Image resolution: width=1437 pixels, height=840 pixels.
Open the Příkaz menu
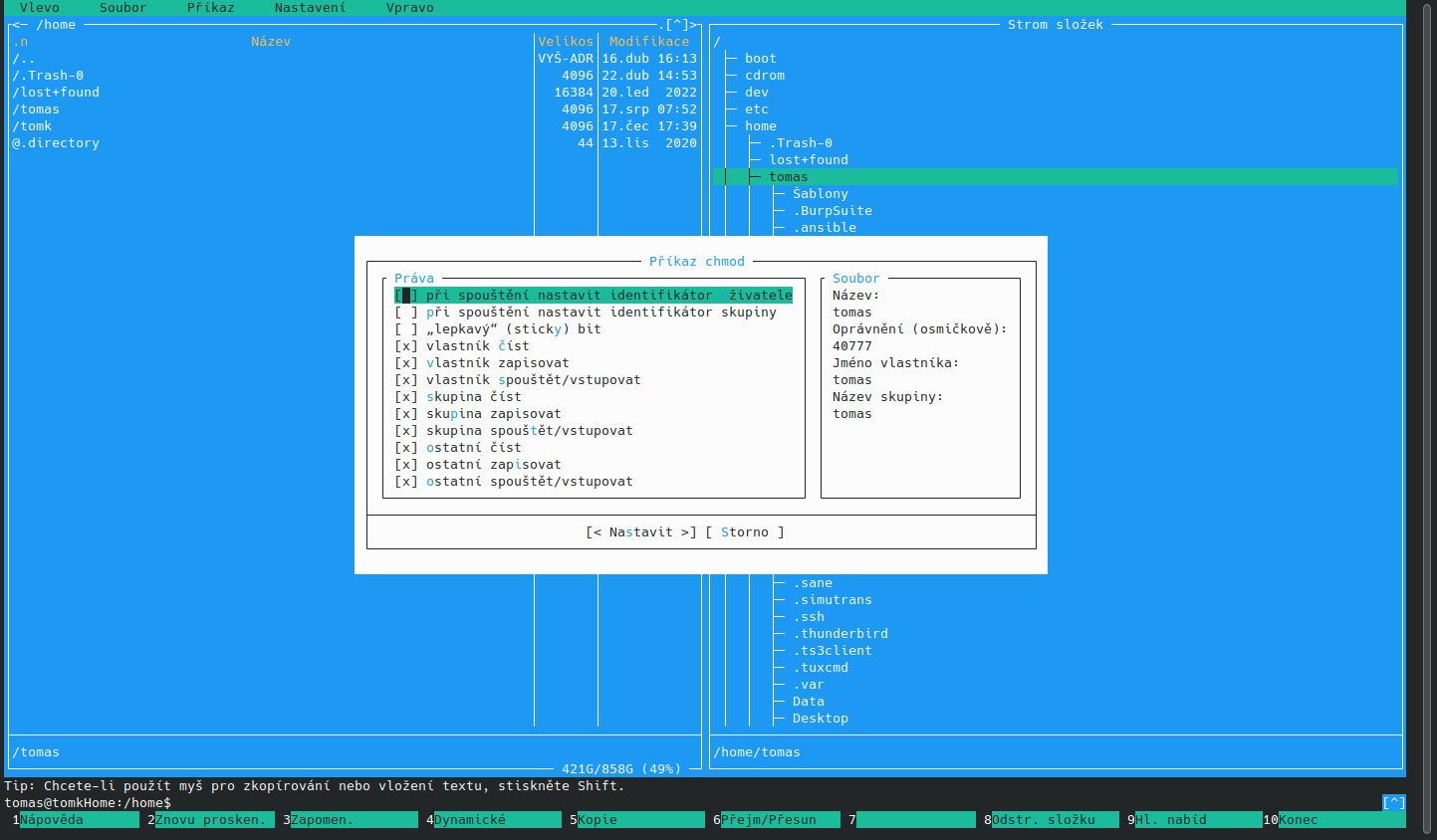211,8
